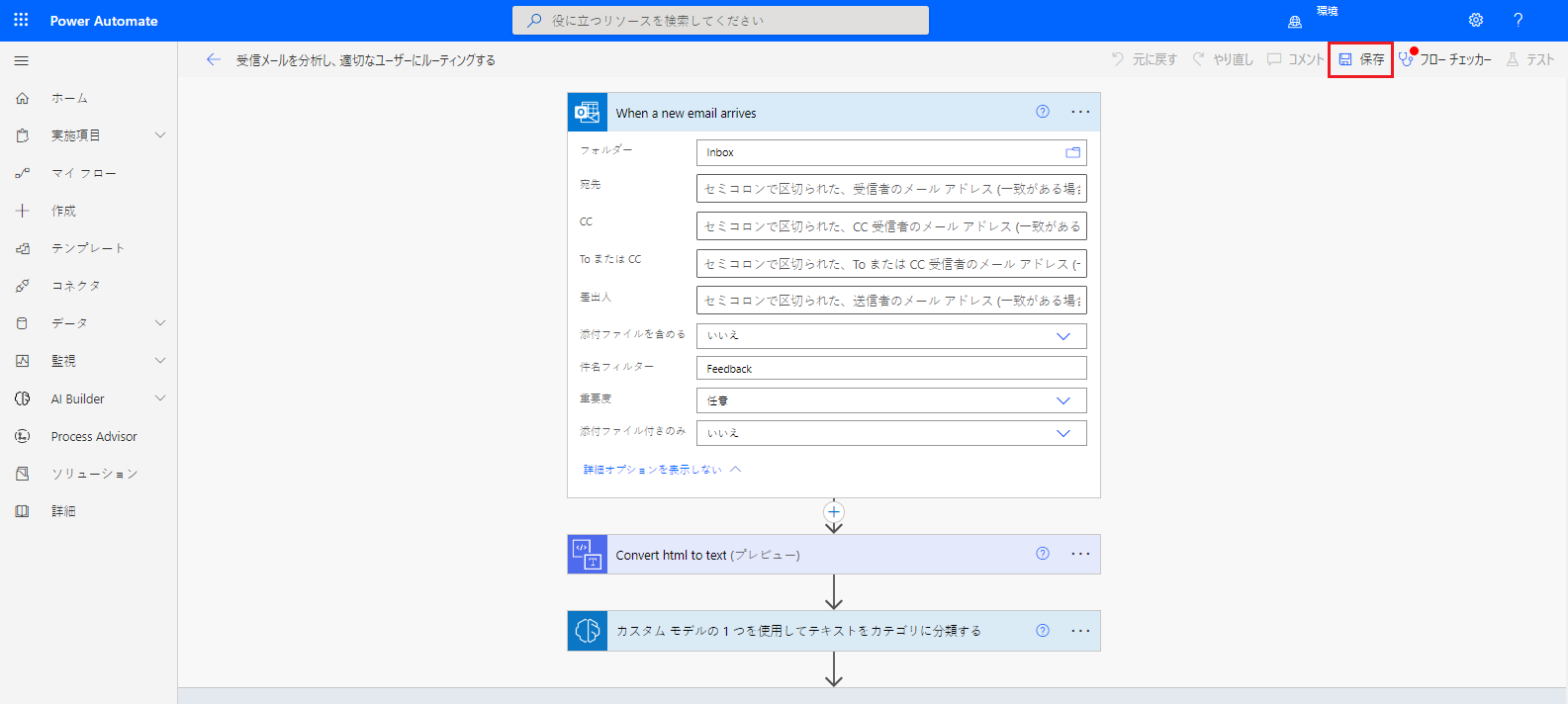Click the environment icon in header
Image resolution: width=1568 pixels, height=704 pixels.
[x=1294, y=21]
